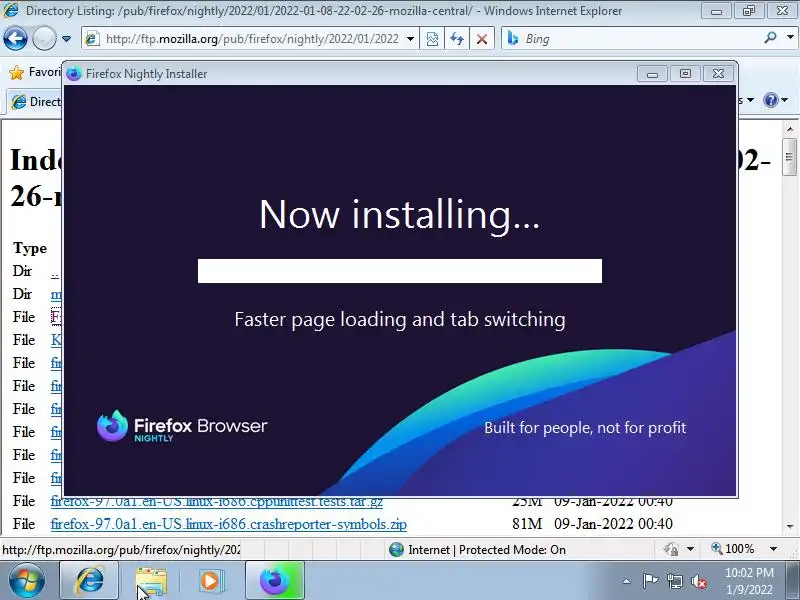800x600 pixels.
Task: Click the IE window title bar page icon
Action: (11, 10)
